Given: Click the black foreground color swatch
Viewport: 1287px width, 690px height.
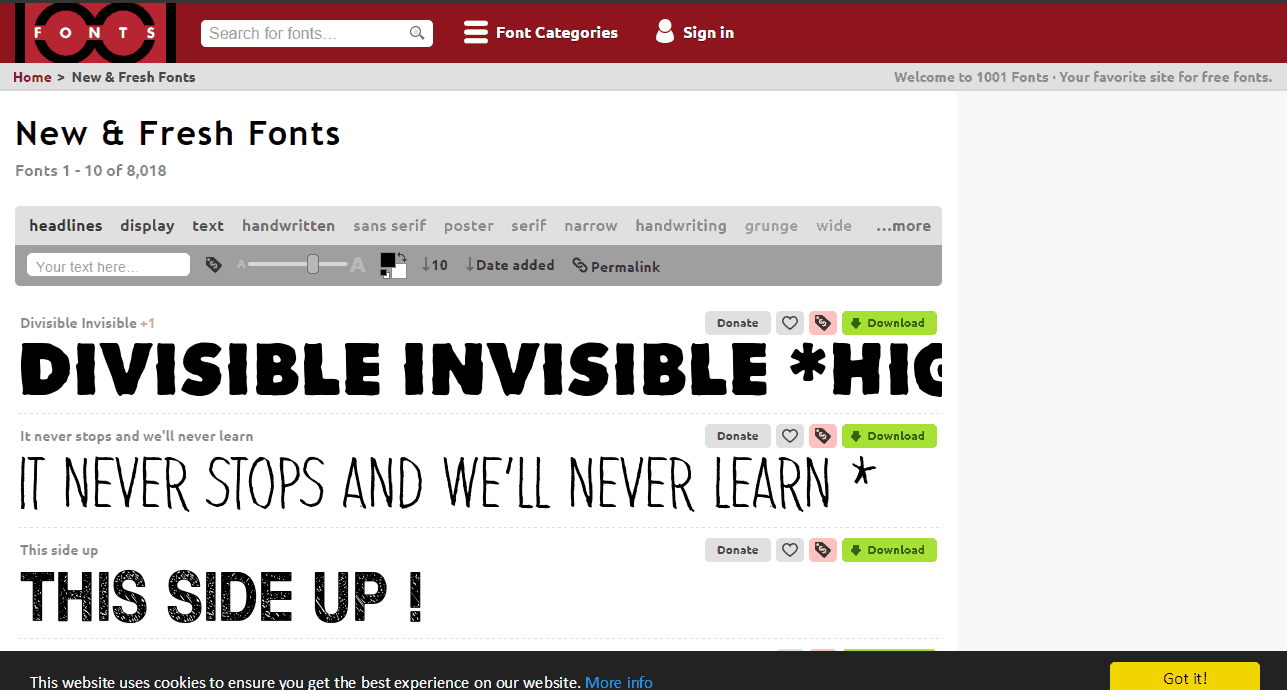Looking at the screenshot, I should point(387,260).
